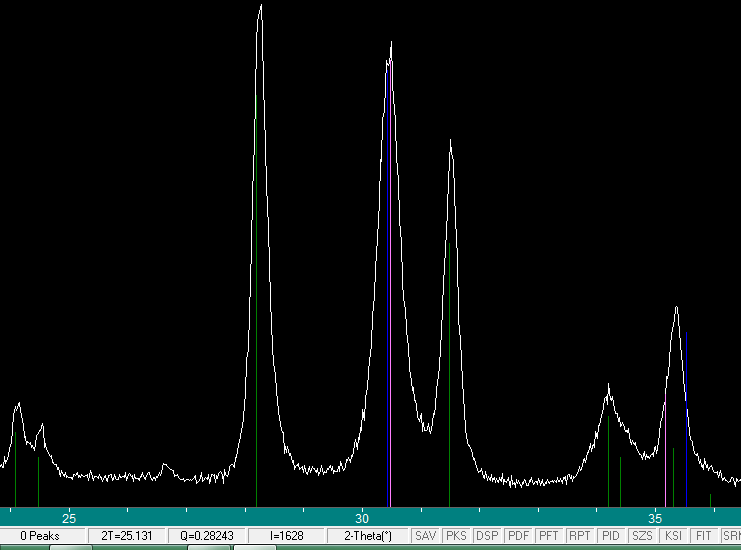Click the PDF status bar button
The height and width of the screenshot is (550, 741).
pyautogui.click(x=518, y=536)
